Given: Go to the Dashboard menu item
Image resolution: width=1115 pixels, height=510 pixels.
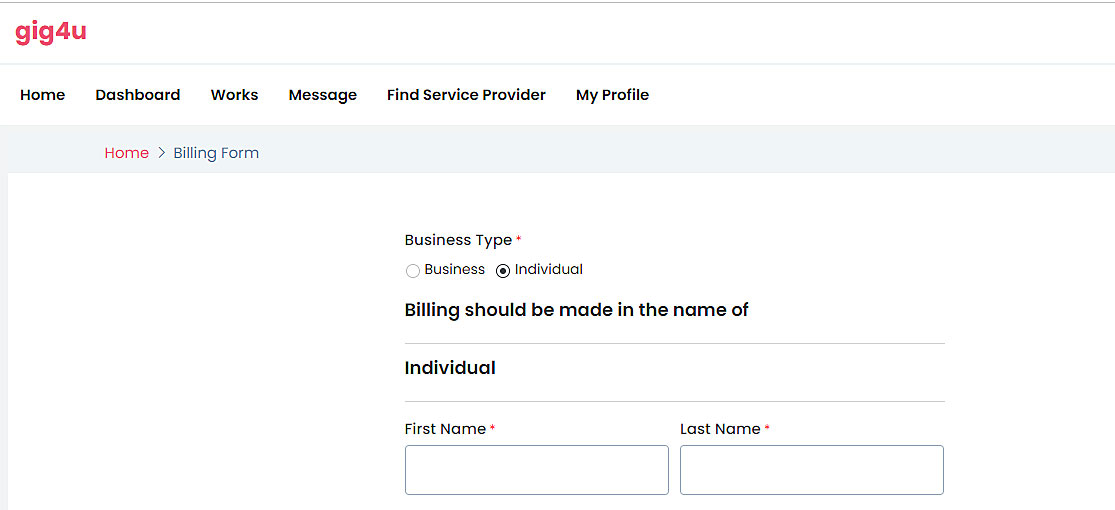Looking at the screenshot, I should pyautogui.click(x=138, y=95).
